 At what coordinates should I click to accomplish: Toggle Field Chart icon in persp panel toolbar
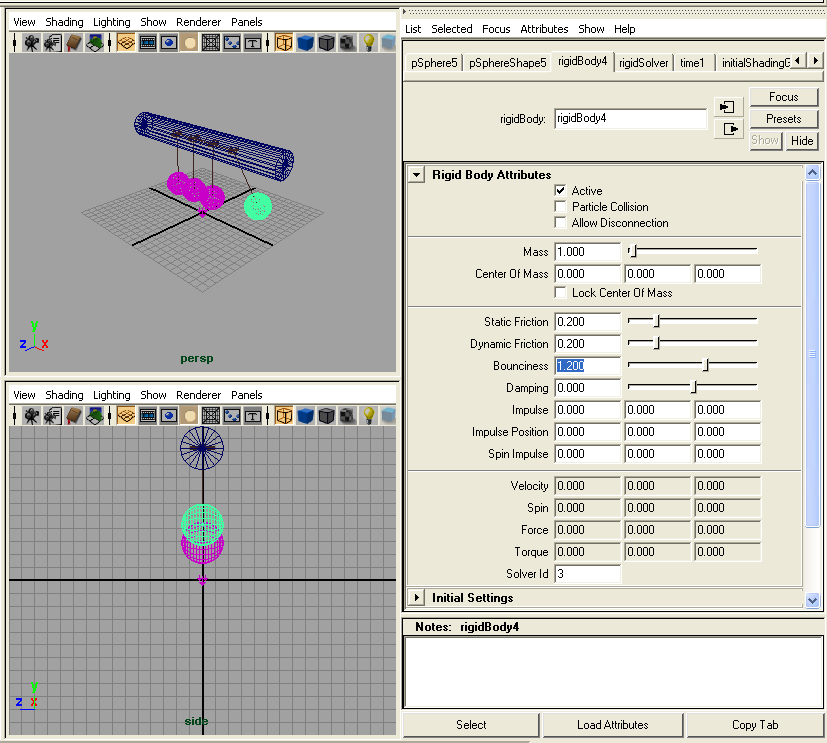[211, 43]
